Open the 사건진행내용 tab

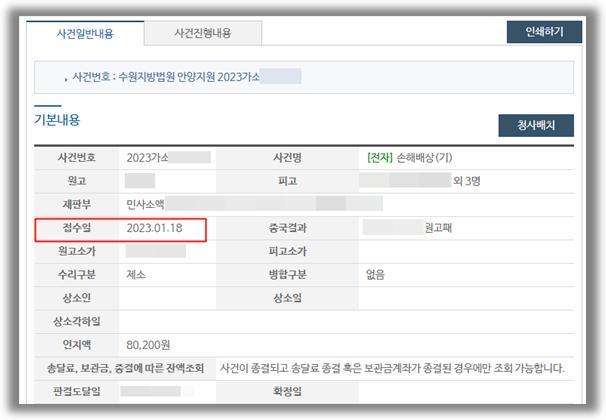pyautogui.click(x=203, y=33)
